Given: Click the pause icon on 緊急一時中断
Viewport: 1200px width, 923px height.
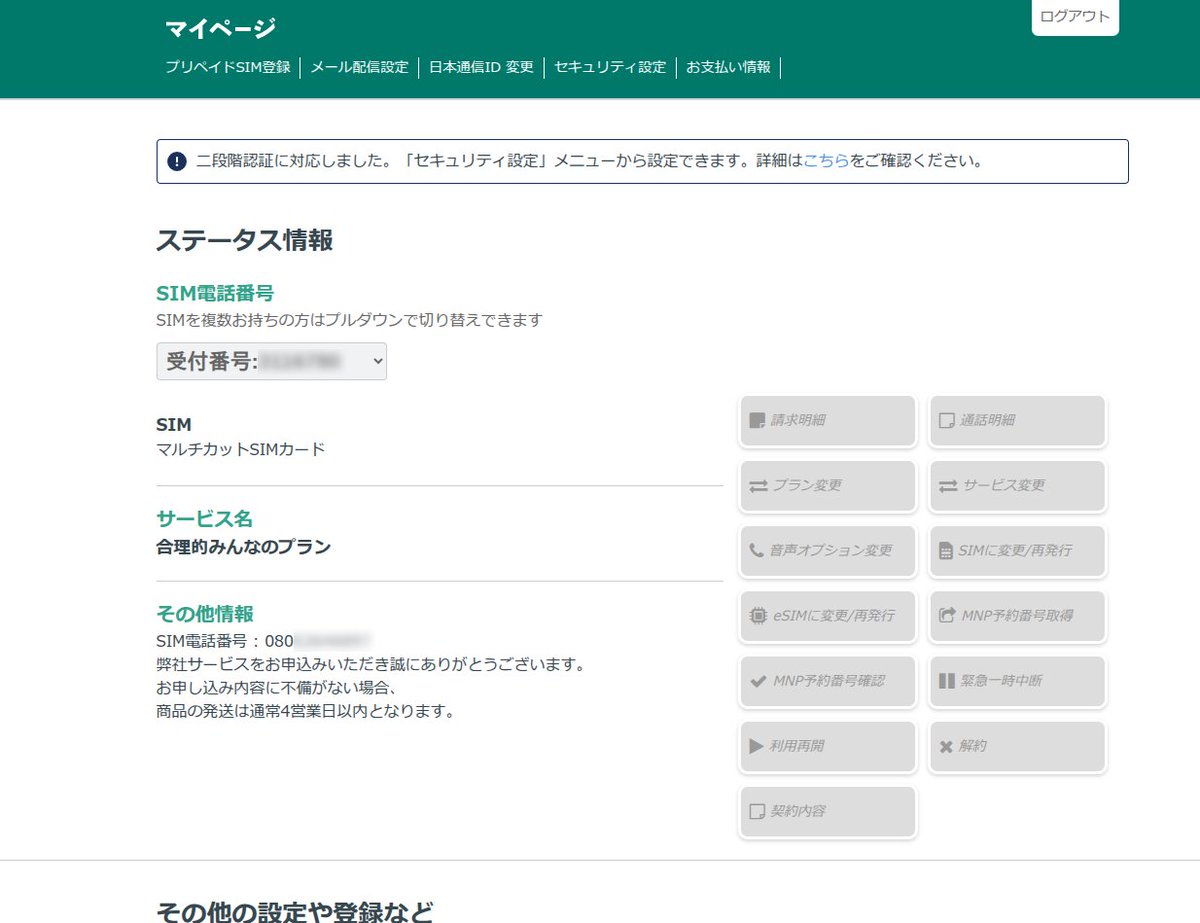Looking at the screenshot, I should click(x=948, y=681).
